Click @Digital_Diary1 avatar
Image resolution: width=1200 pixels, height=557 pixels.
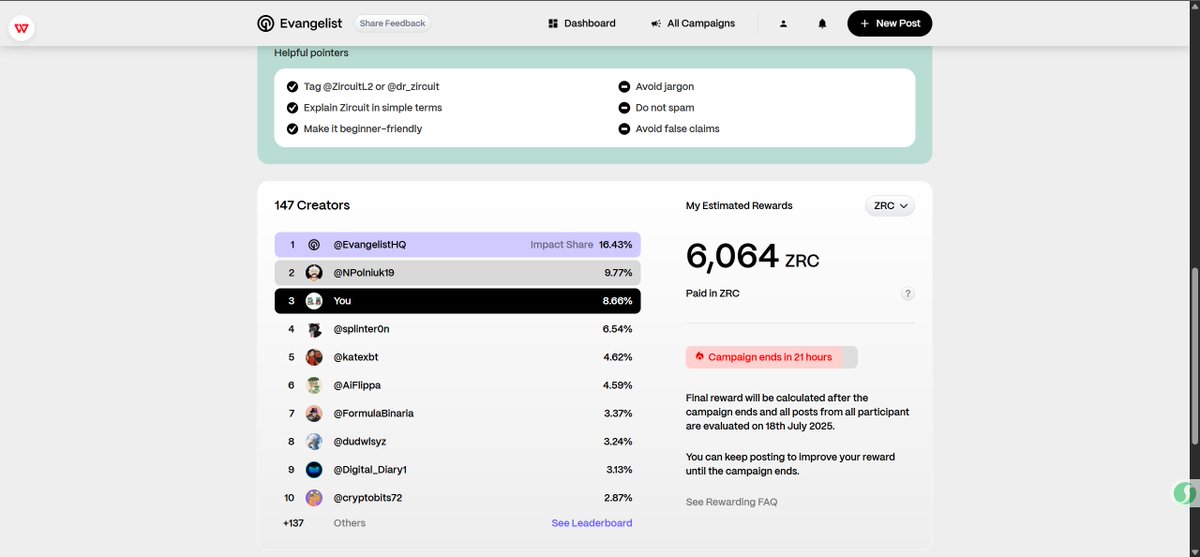(x=314, y=469)
